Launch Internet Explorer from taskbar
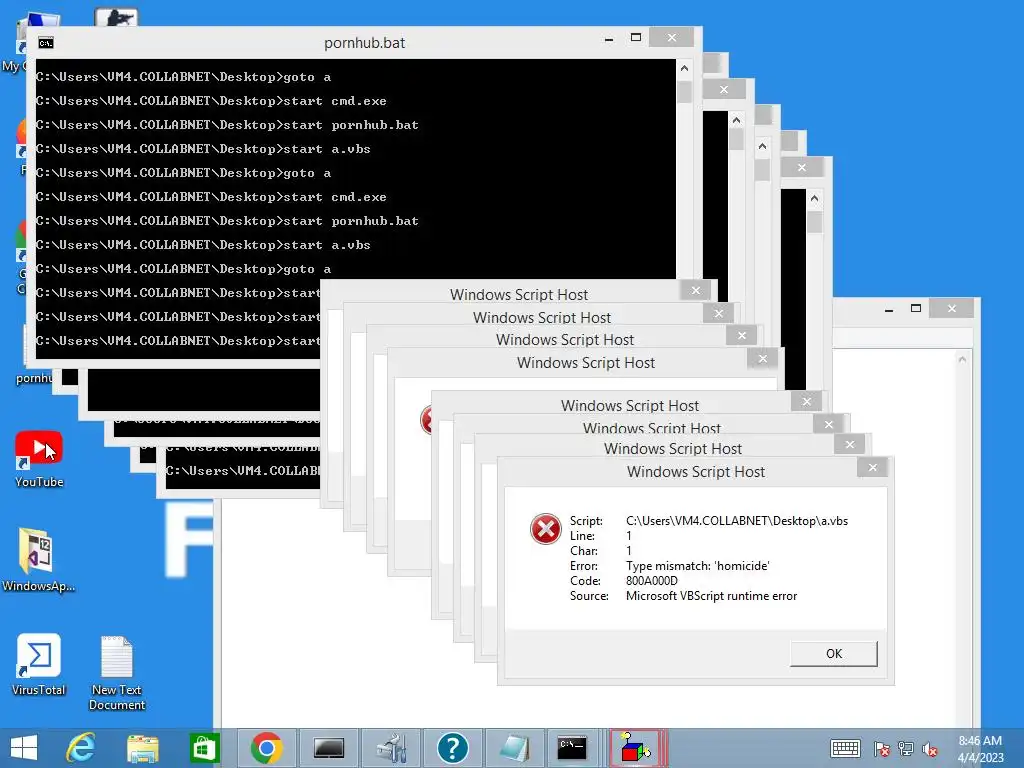Viewport: 1024px width, 768px height. 81,748
